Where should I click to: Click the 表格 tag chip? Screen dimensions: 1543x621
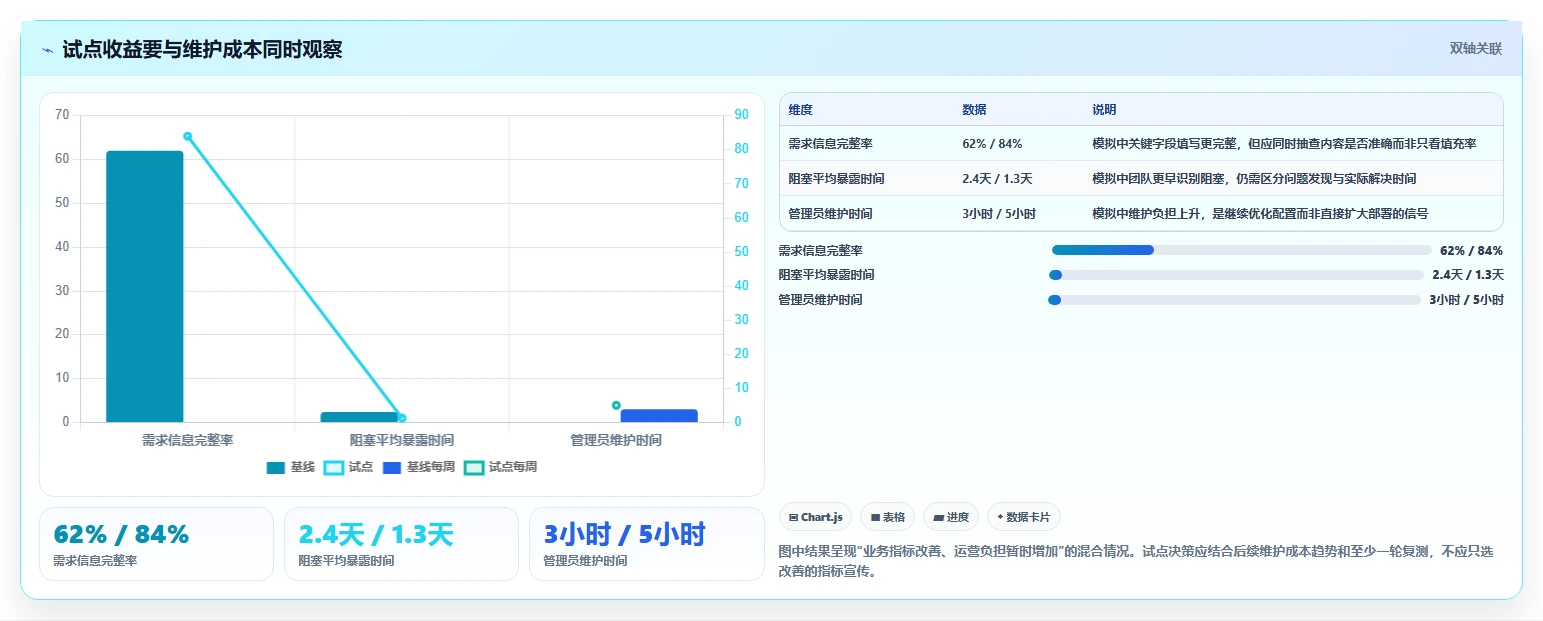(x=887, y=517)
